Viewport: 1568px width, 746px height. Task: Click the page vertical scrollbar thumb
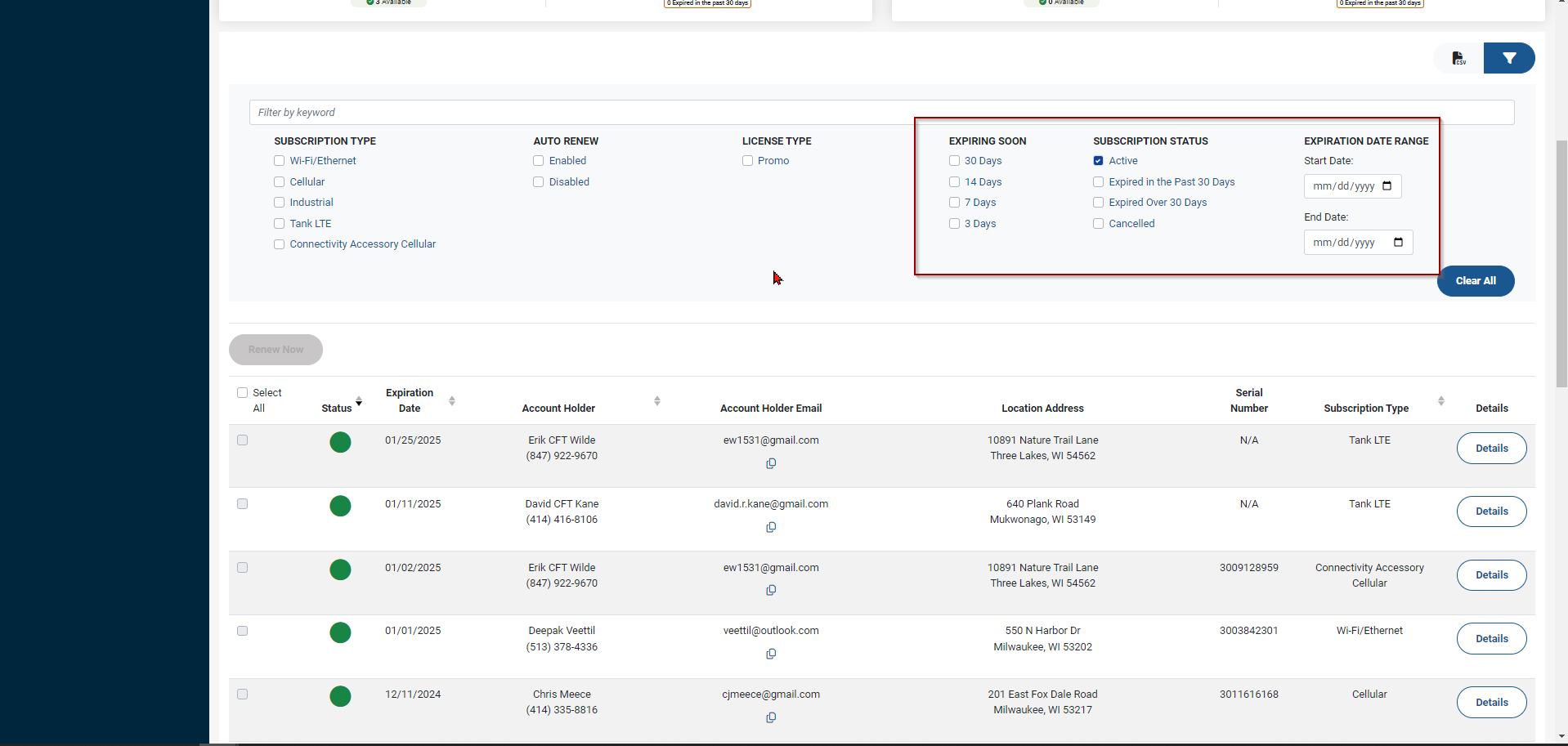click(x=1561, y=263)
